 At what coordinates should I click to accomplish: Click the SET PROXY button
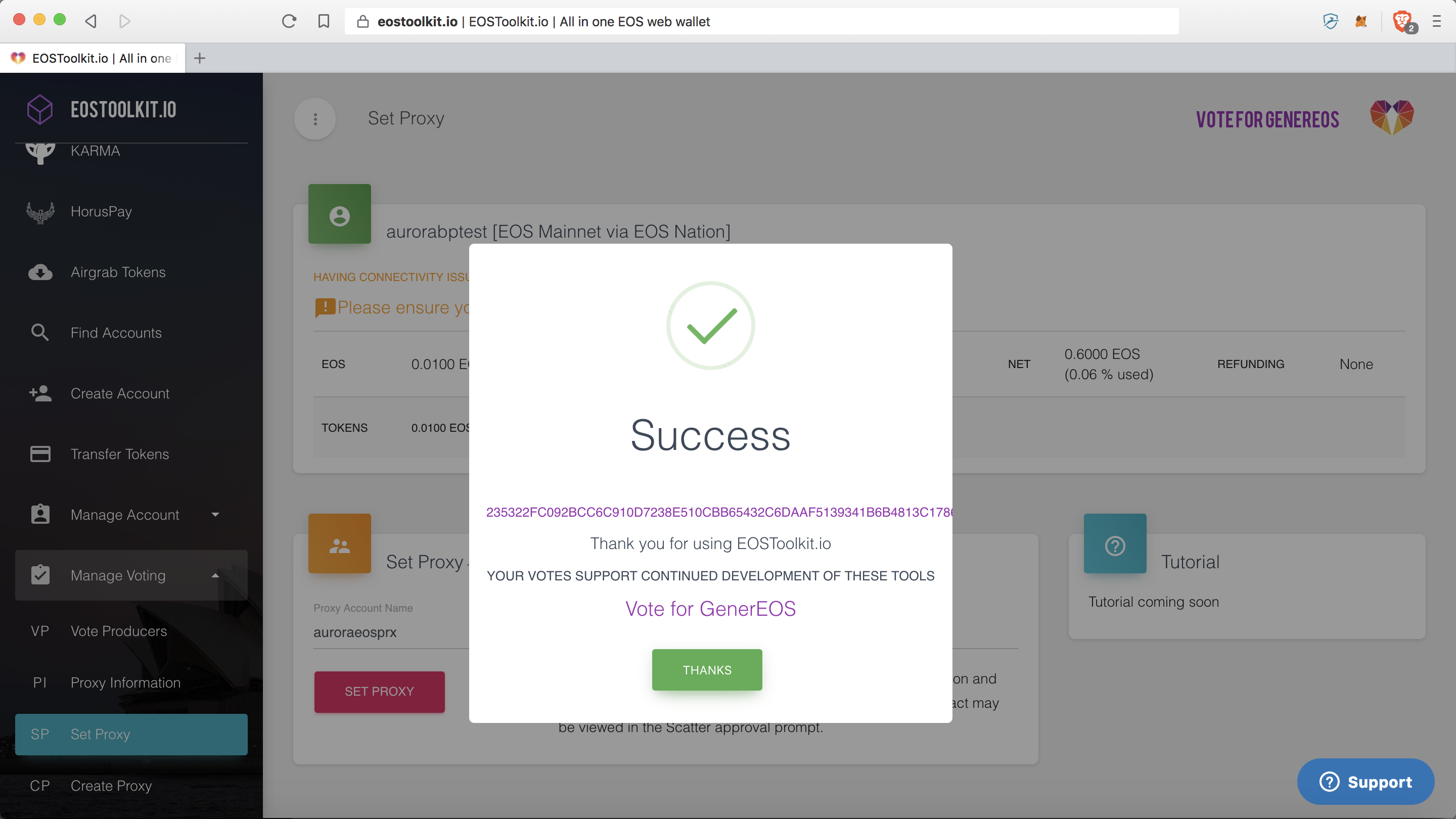pyautogui.click(x=379, y=691)
